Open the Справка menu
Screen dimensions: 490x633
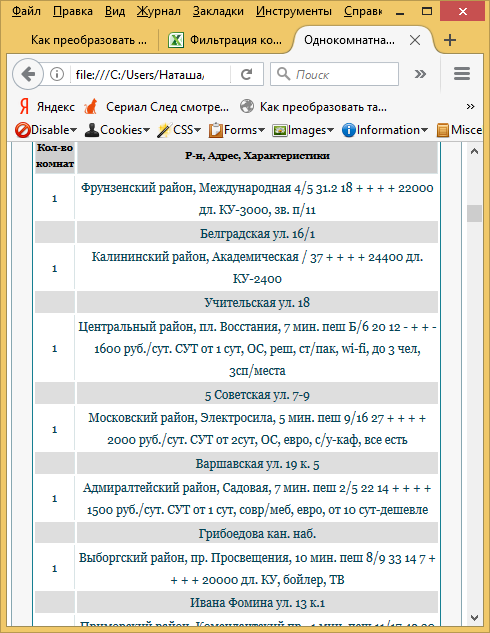[363, 11]
